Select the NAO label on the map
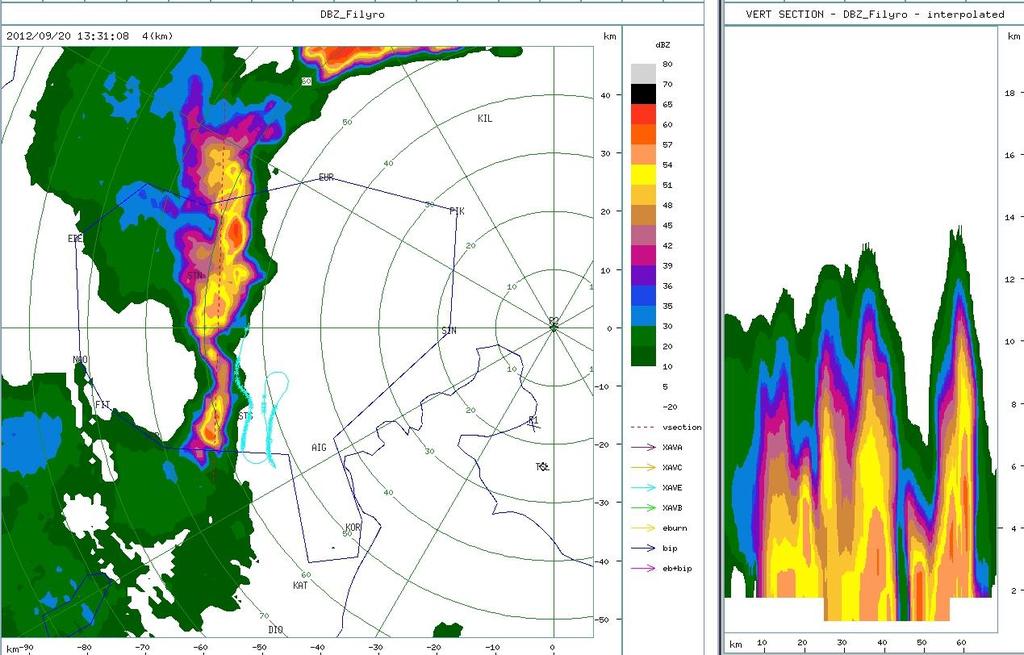This screenshot has width=1024, height=655. tap(80, 360)
